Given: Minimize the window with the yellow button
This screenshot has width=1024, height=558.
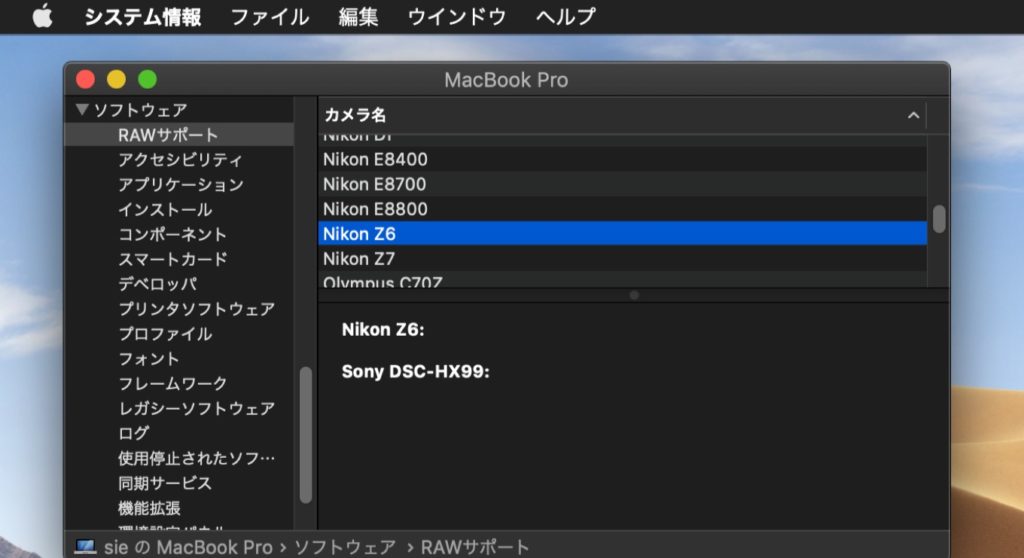Looking at the screenshot, I should (116, 80).
